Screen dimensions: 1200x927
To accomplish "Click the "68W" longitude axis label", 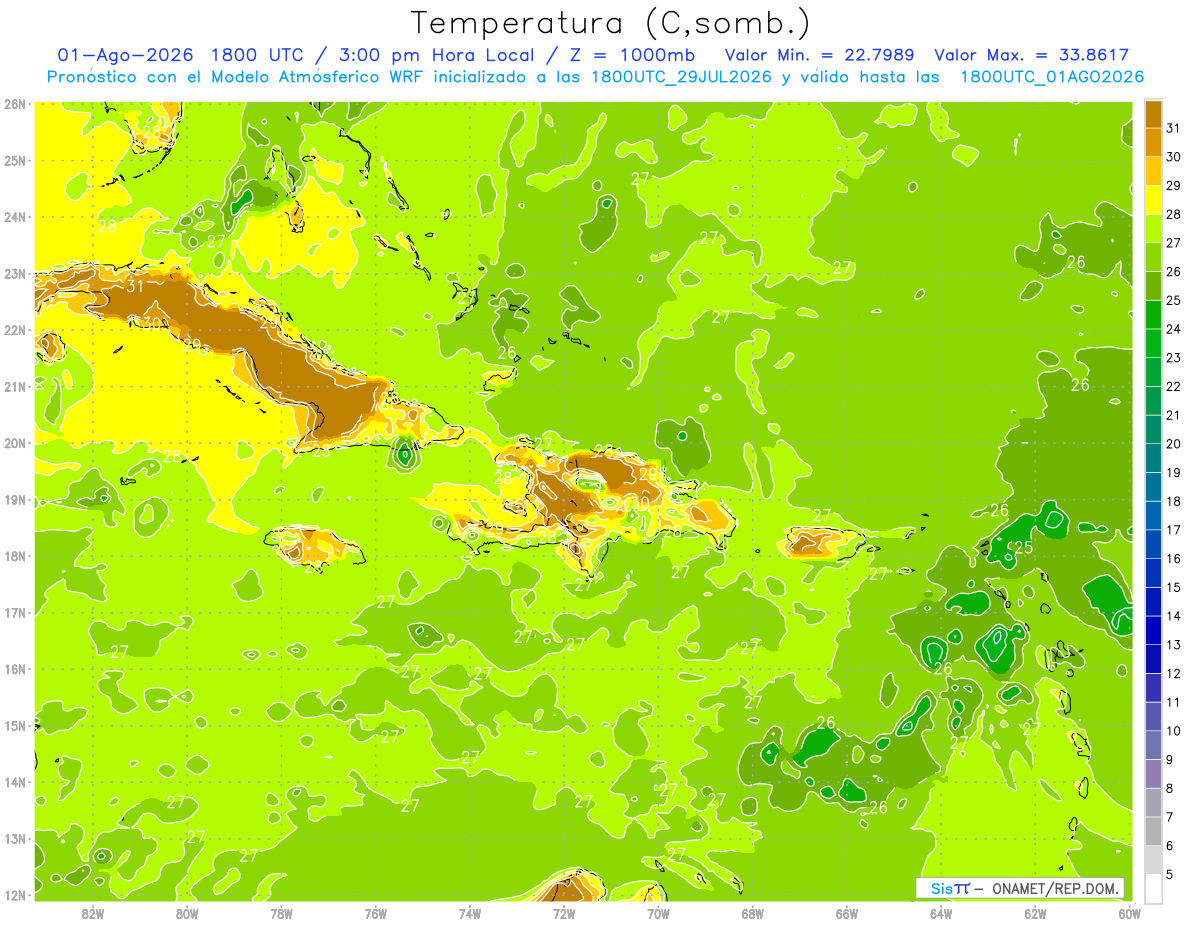I will coord(753,914).
